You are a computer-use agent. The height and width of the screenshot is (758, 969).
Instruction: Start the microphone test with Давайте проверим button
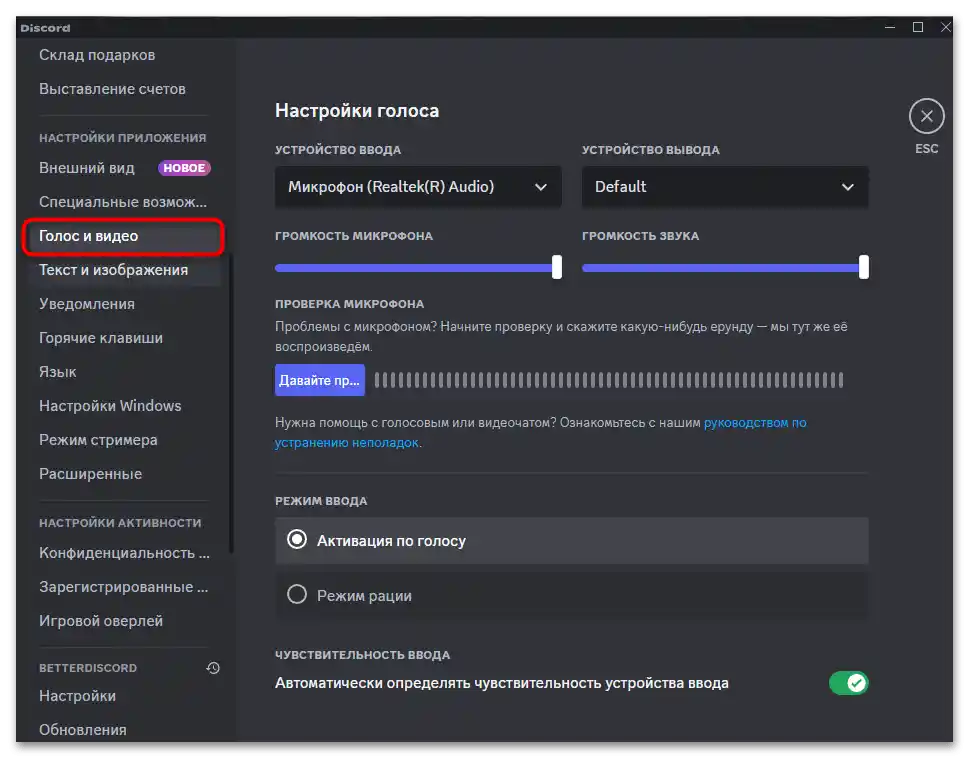tap(319, 380)
